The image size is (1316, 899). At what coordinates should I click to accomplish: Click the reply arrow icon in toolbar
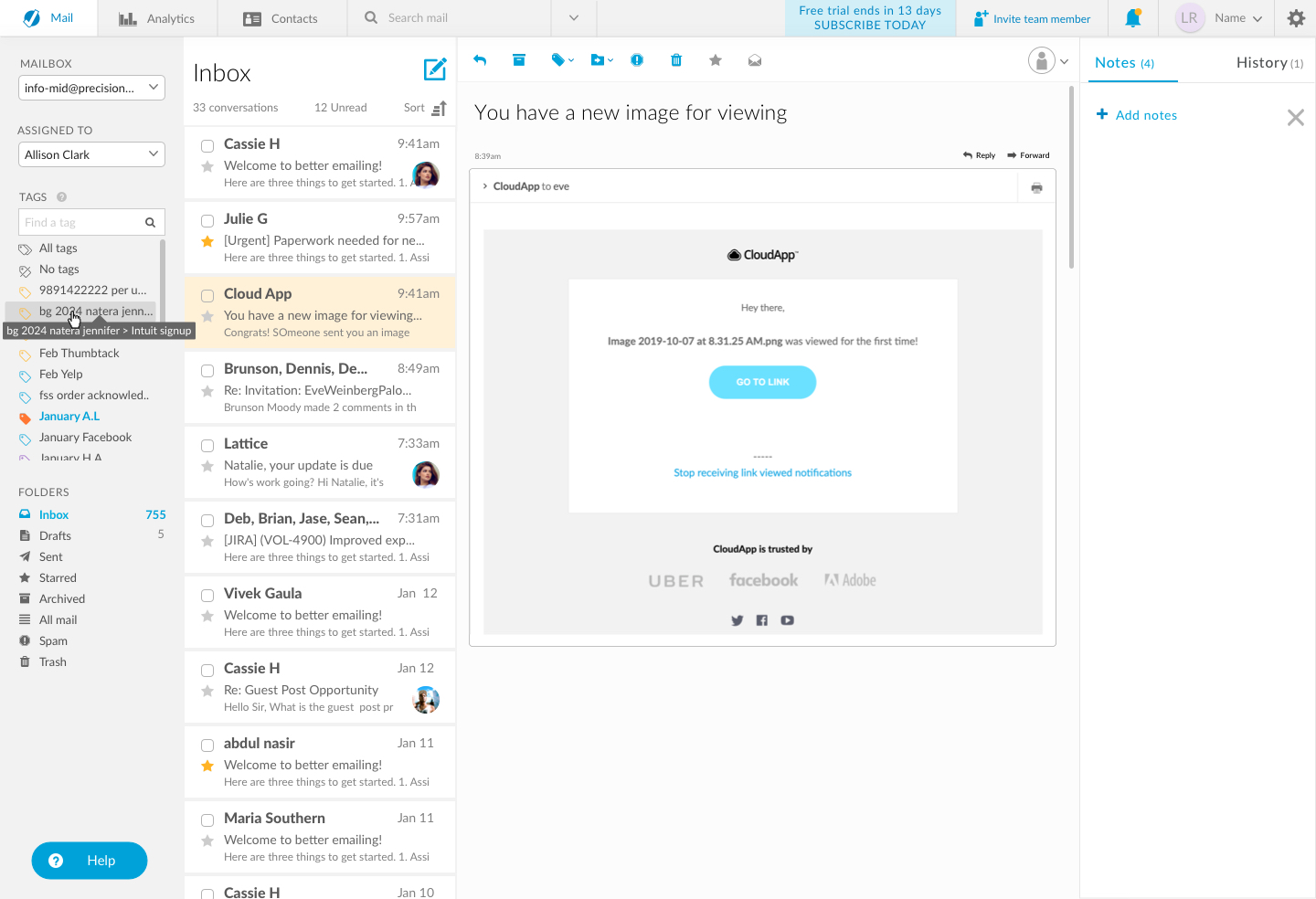coord(480,60)
